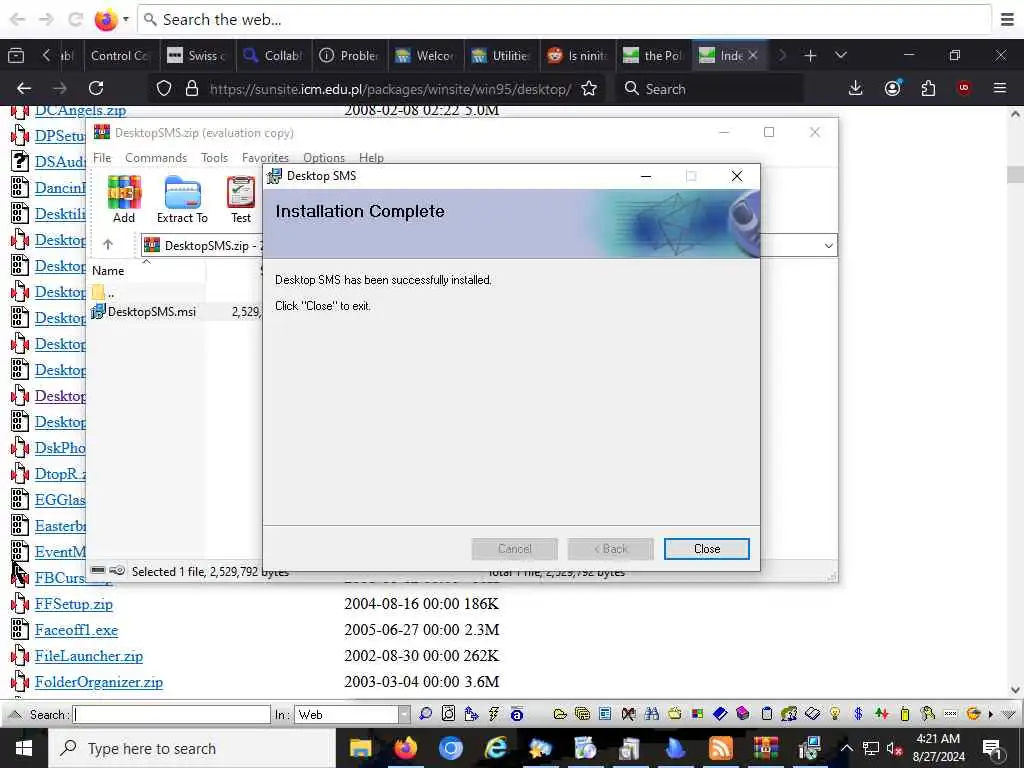Go back in the Firefox navigation bar

point(24,88)
